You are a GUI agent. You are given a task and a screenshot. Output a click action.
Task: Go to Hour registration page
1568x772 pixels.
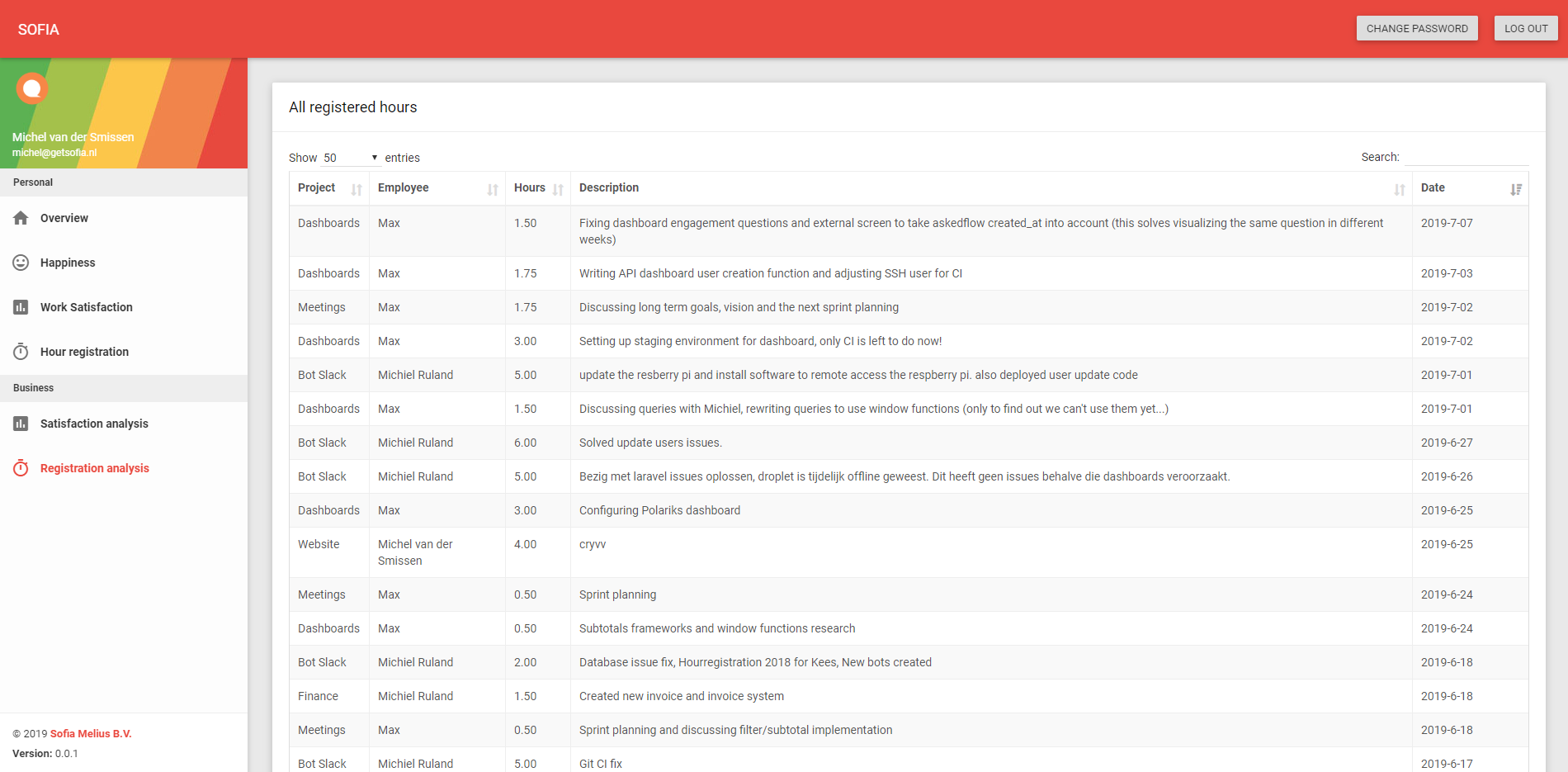tap(84, 352)
